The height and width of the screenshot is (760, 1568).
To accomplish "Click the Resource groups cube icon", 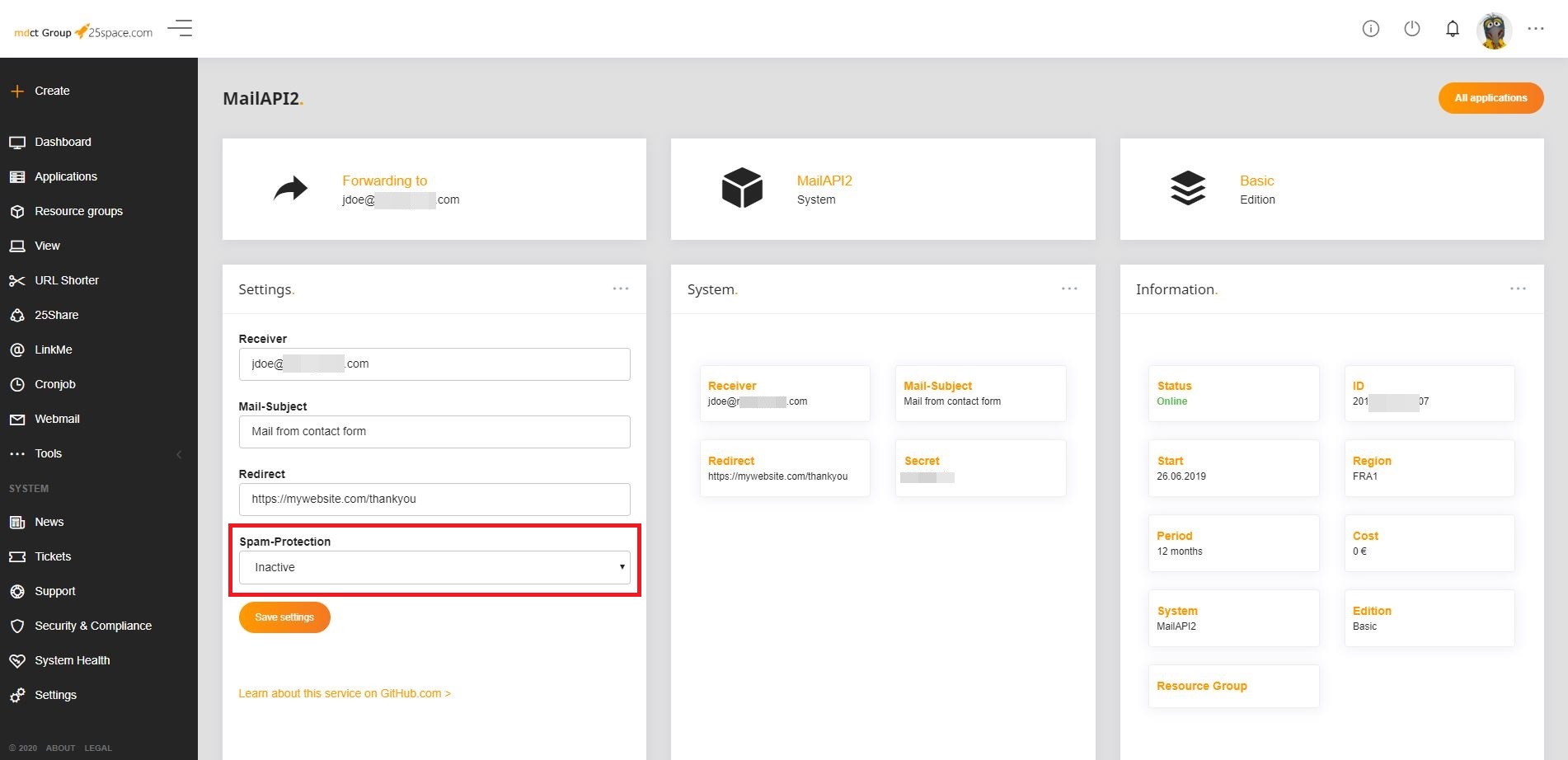I will (17, 211).
